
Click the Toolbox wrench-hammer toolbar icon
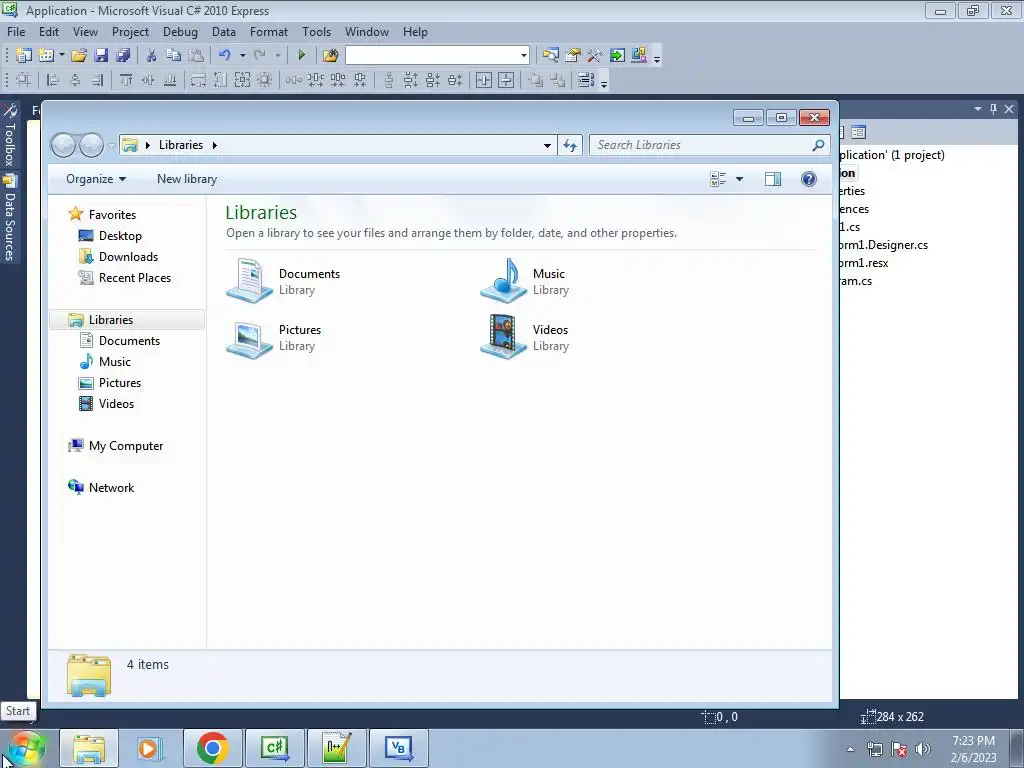594,56
